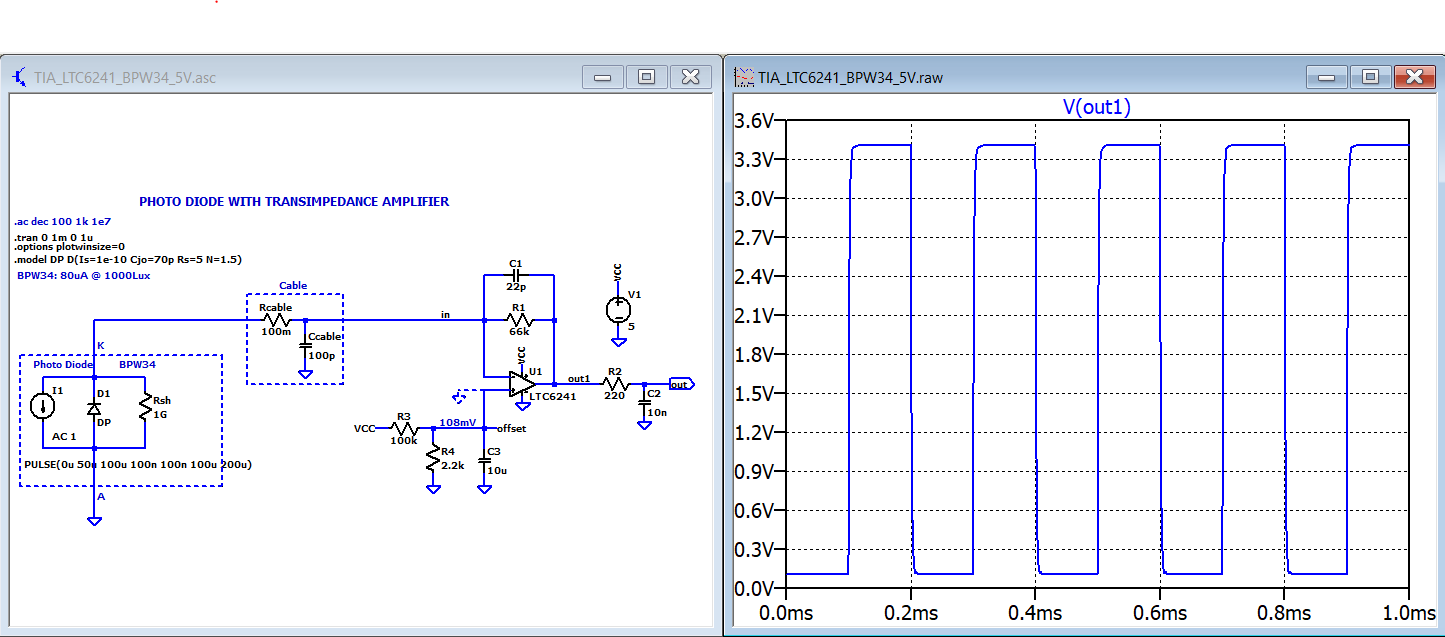The width and height of the screenshot is (1445, 637).
Task: Click the 0.4ms time axis label
Action: pyautogui.click(x=1035, y=612)
